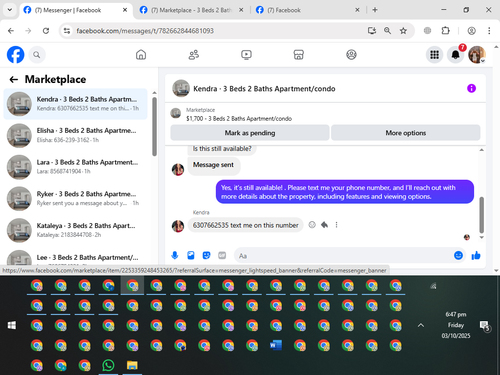Image resolution: width=500 pixels, height=375 pixels.
Task: Open Ryker conversation in chat list
Action: tap(76, 199)
